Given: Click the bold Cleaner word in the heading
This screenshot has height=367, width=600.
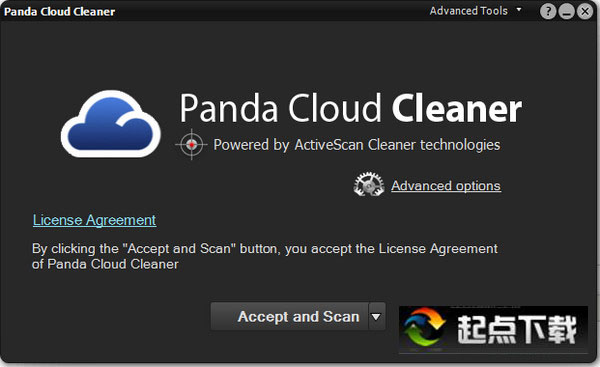Looking at the screenshot, I should point(457,108).
